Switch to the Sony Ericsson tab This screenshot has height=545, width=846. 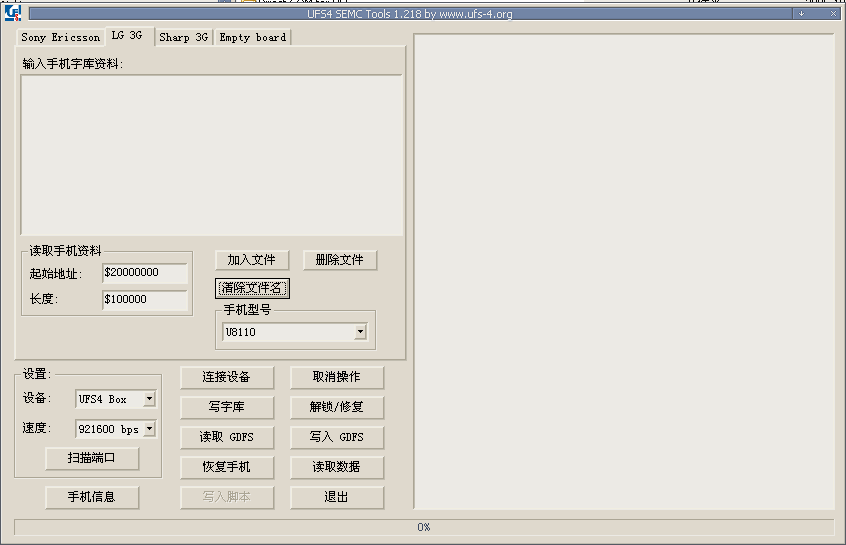pyautogui.click(x=61, y=37)
